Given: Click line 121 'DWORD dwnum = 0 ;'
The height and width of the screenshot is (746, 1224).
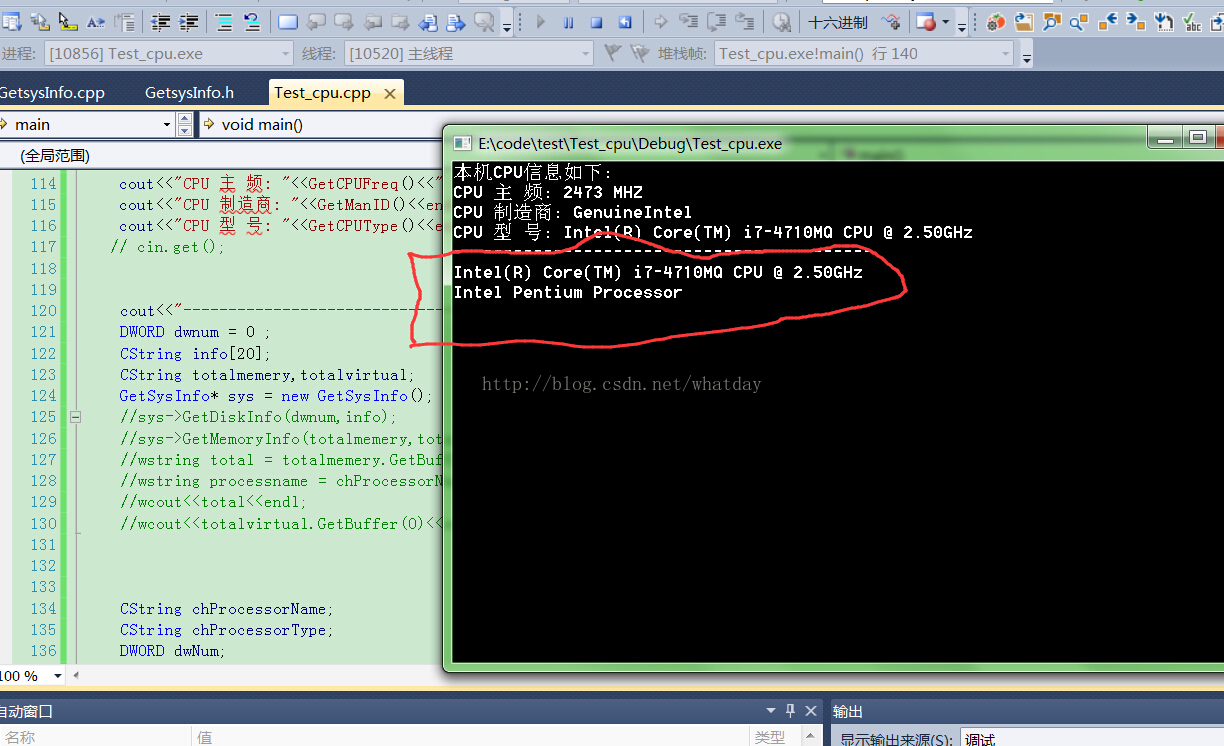Looking at the screenshot, I should (x=195, y=332).
